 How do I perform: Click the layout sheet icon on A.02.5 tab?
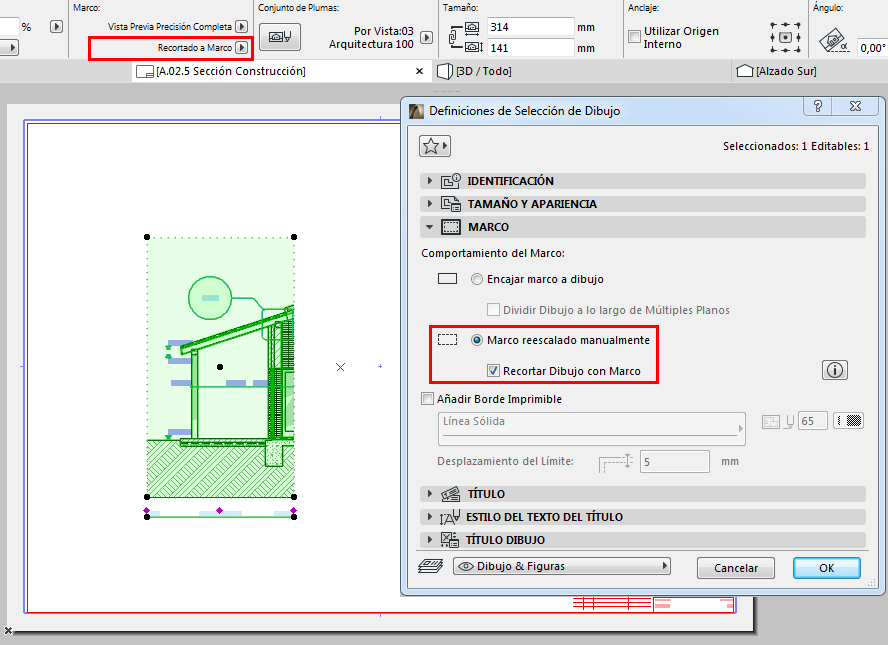(x=145, y=71)
